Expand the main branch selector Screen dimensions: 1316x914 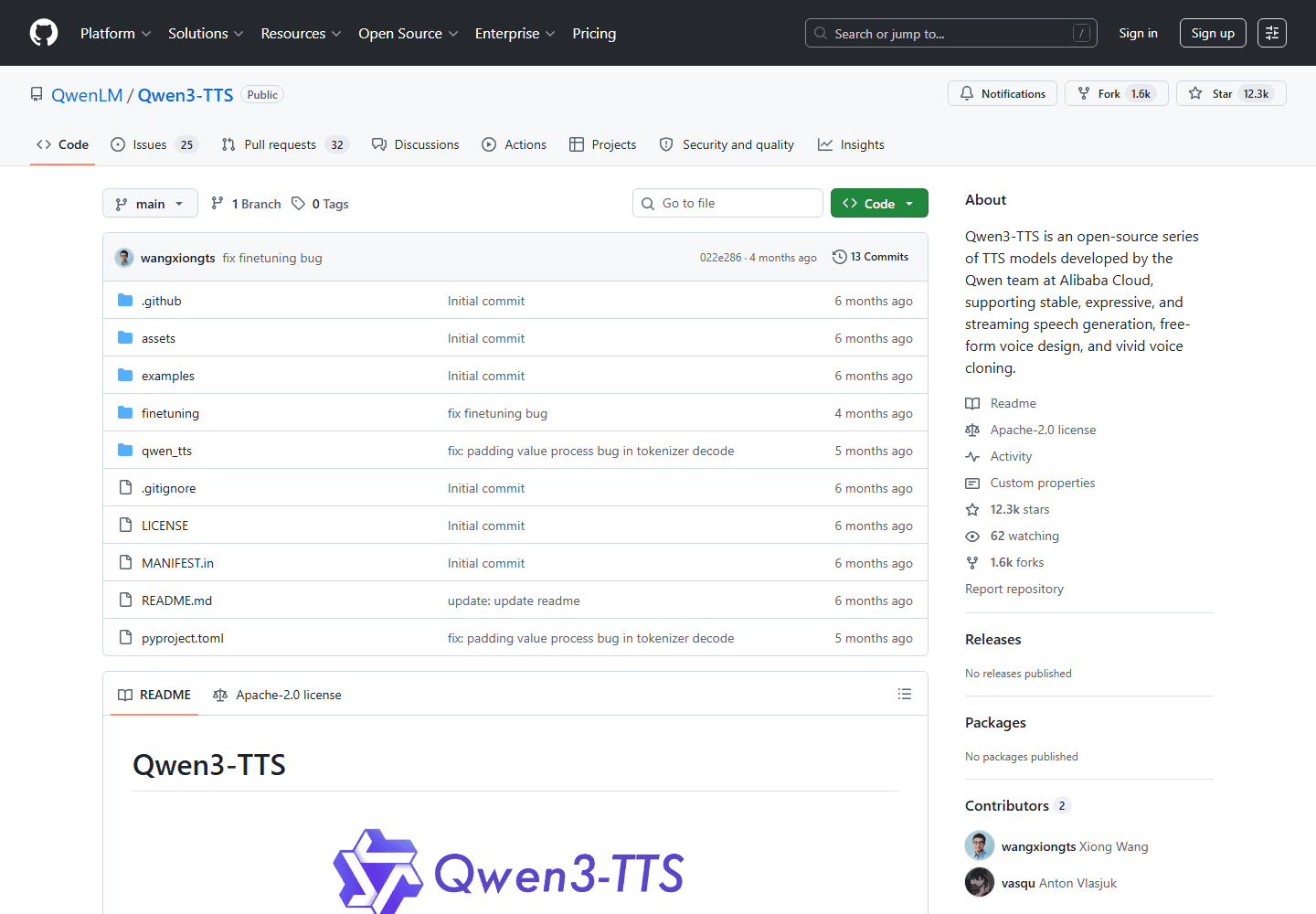[150, 203]
